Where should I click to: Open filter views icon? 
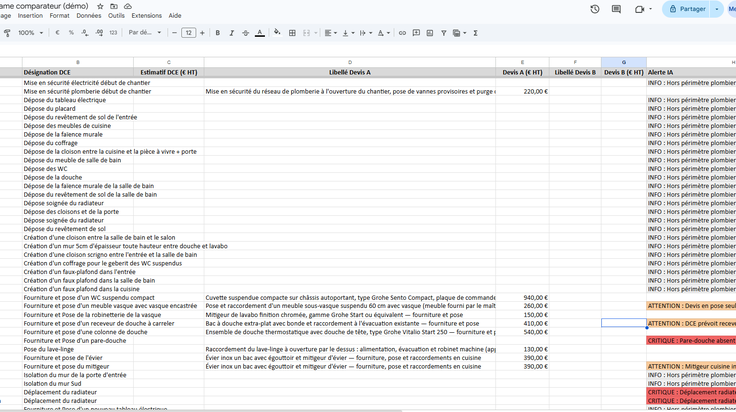456,33
